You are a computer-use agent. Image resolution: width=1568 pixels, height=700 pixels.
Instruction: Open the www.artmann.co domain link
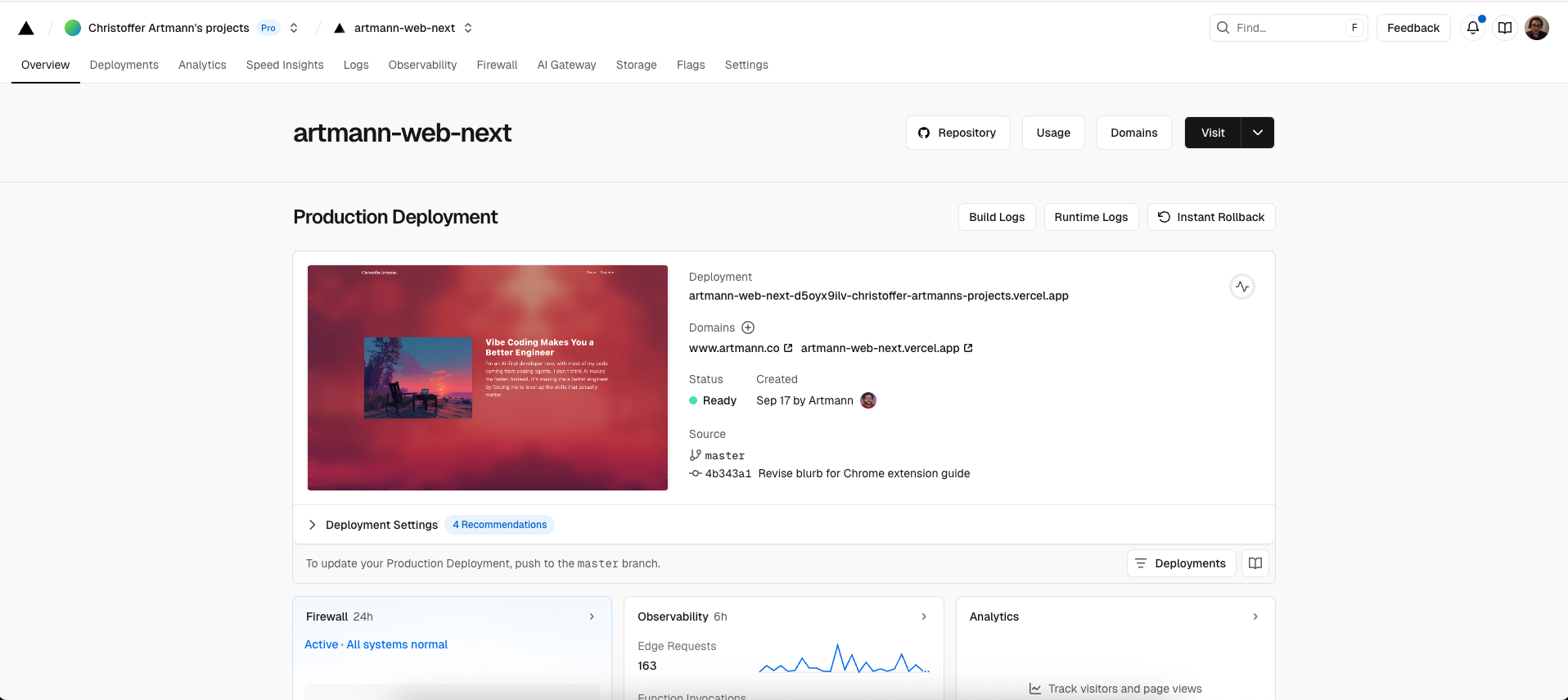[x=734, y=348]
